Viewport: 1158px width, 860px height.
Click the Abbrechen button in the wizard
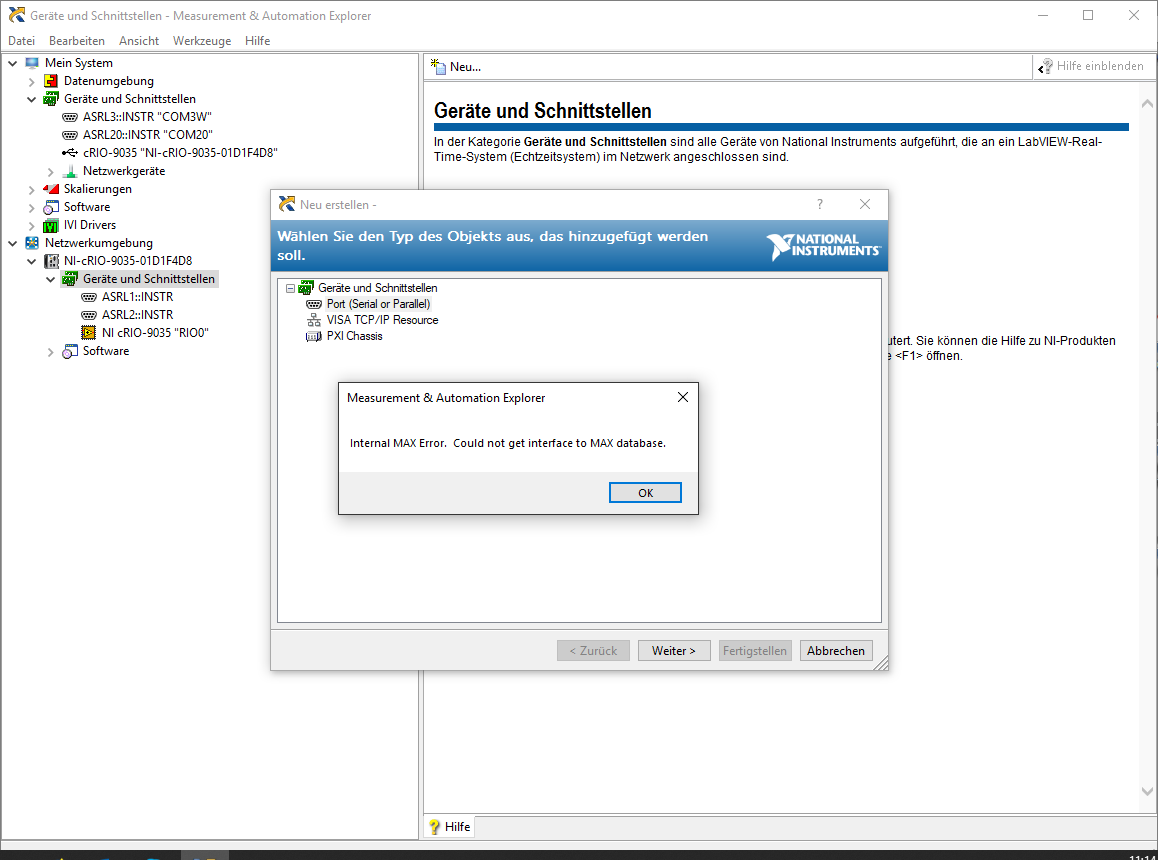click(836, 651)
